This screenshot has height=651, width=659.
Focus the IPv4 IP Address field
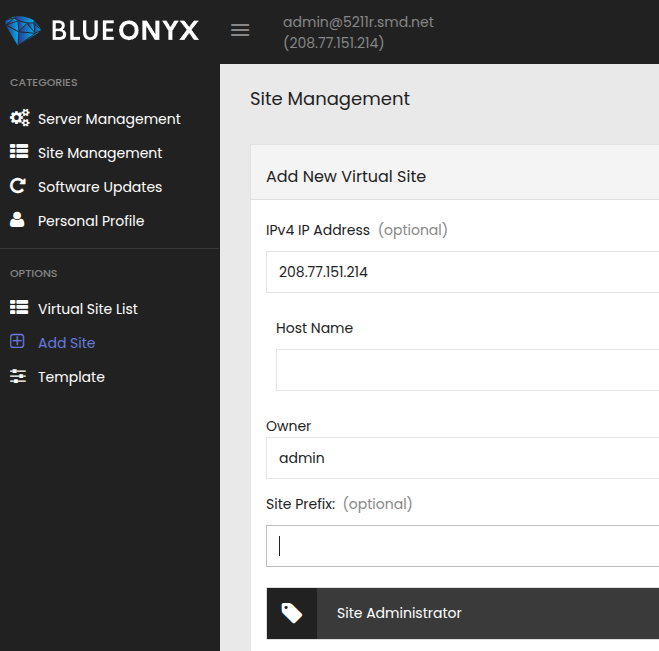[x=462, y=272]
